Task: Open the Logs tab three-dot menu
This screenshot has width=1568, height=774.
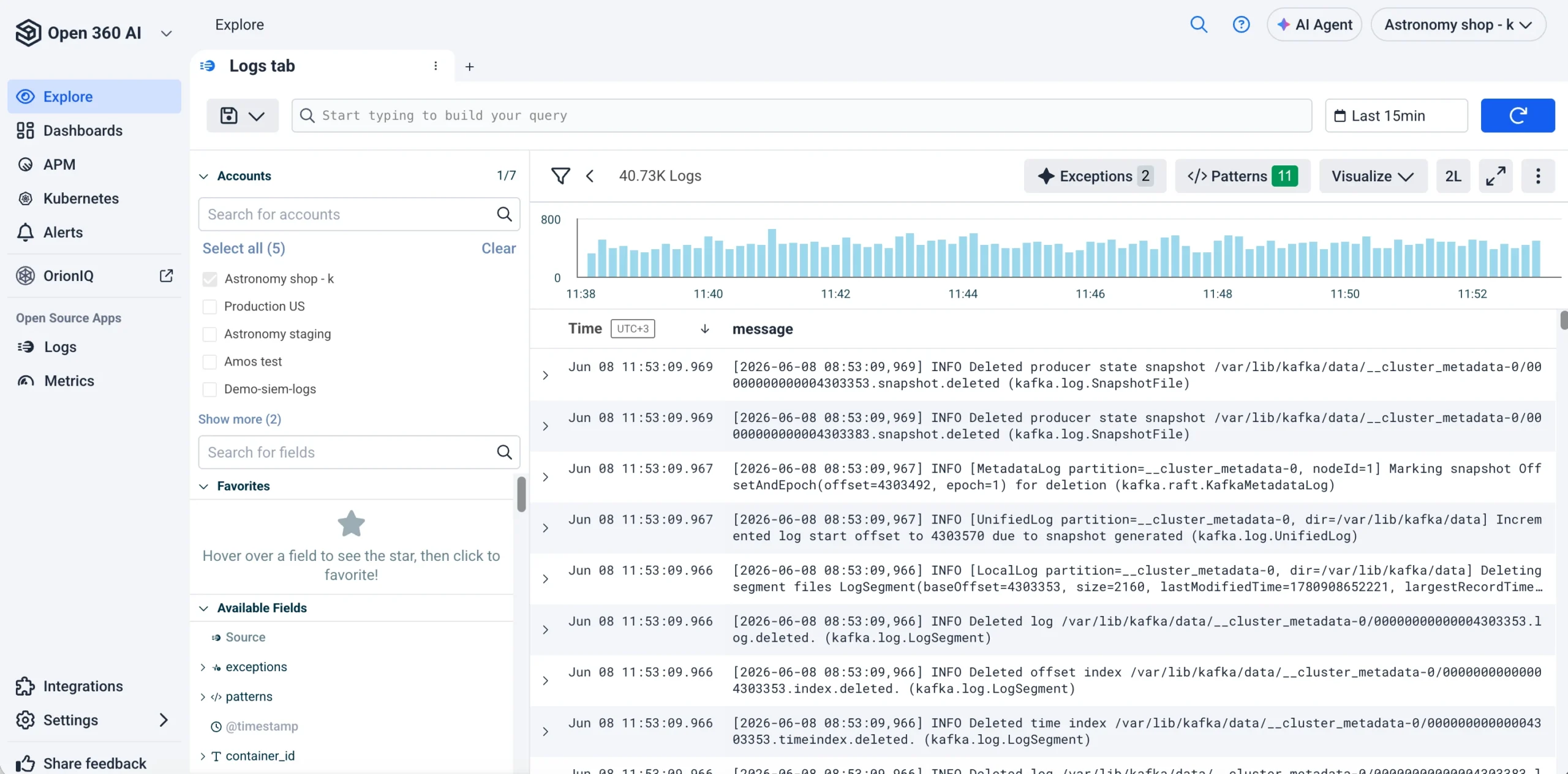Action: point(435,66)
